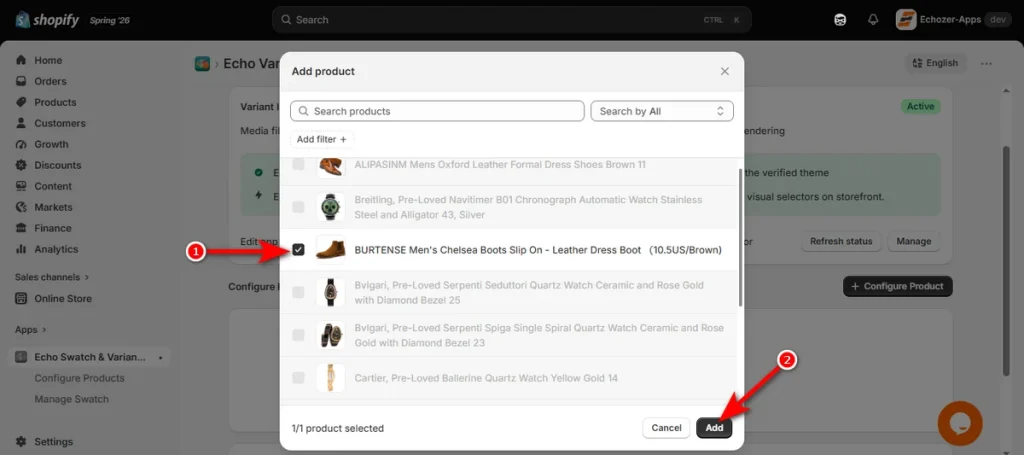Click the Growth icon in sidebar

click(x=21, y=144)
